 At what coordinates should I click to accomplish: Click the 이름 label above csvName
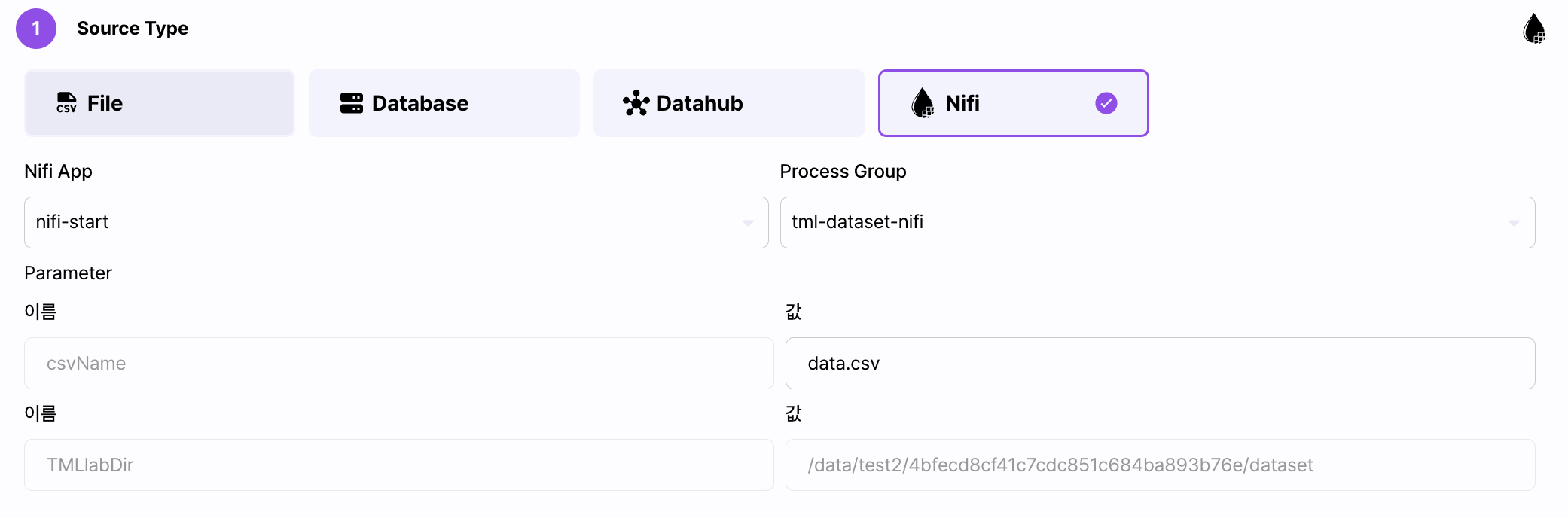(41, 312)
